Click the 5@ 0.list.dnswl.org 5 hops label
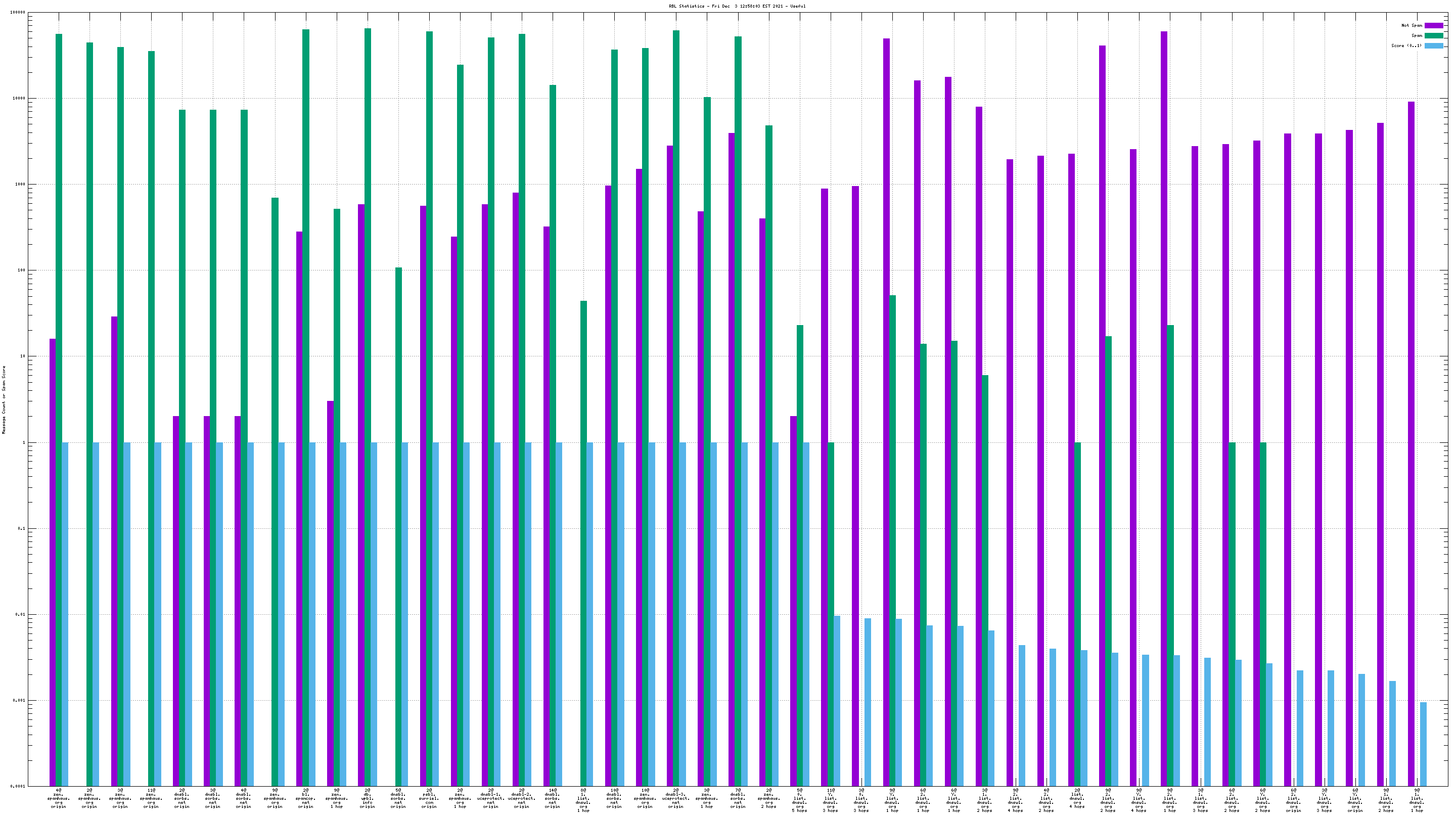1456x819 pixels. [799, 800]
